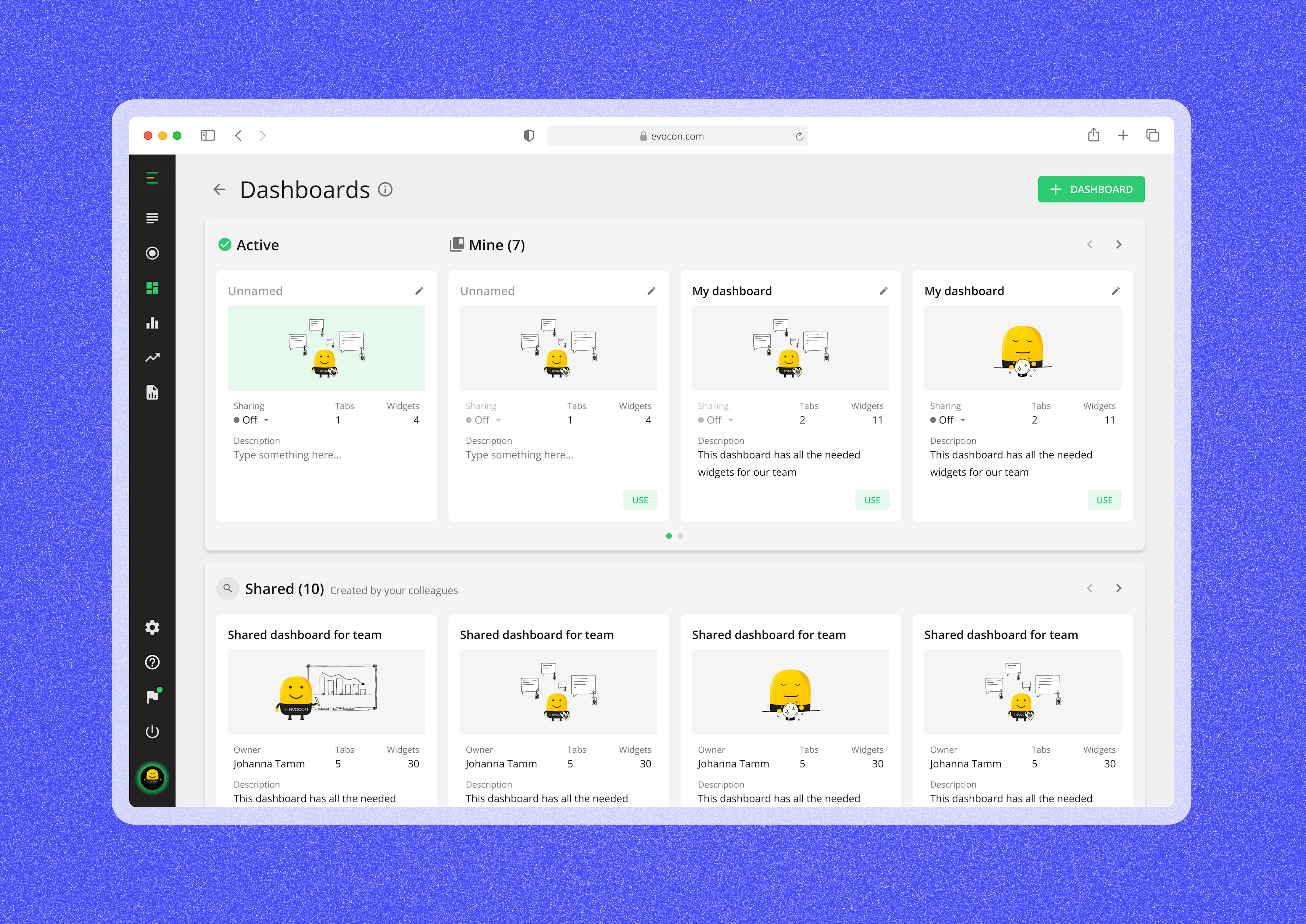Click the green add DASHBOARD button
Viewport: 1306px width, 924px height.
point(1091,189)
